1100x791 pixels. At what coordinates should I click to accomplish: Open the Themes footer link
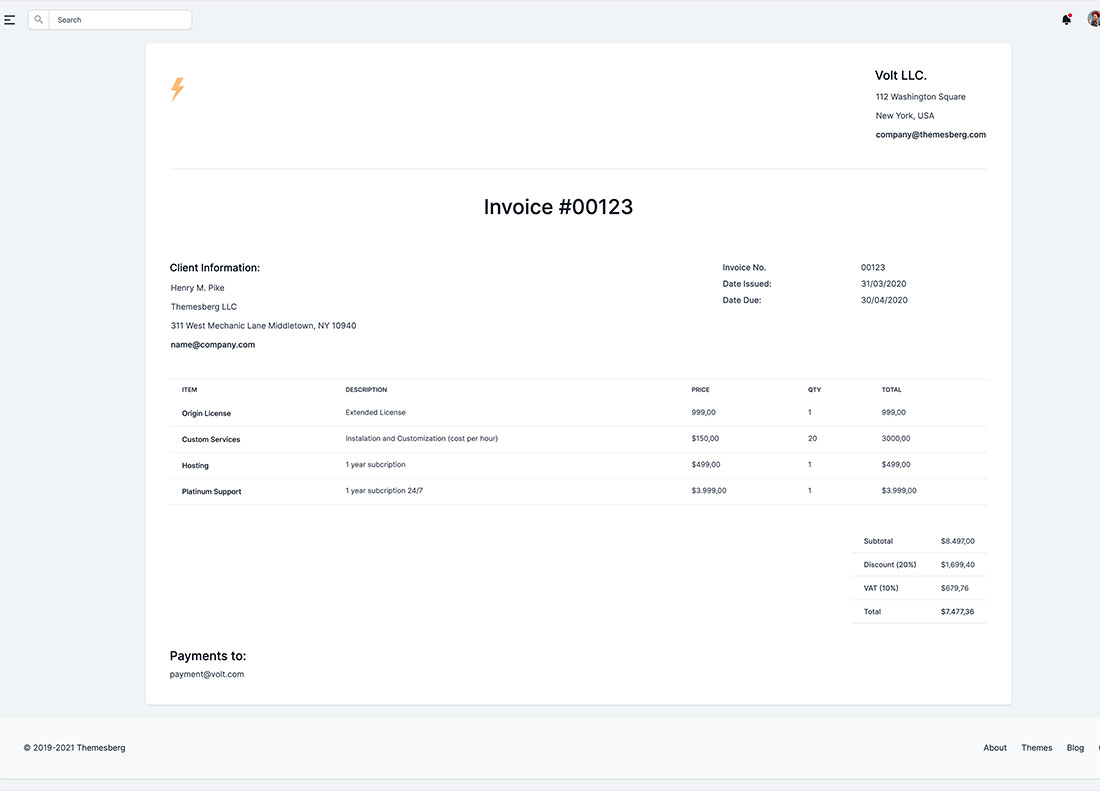[x=1037, y=747]
